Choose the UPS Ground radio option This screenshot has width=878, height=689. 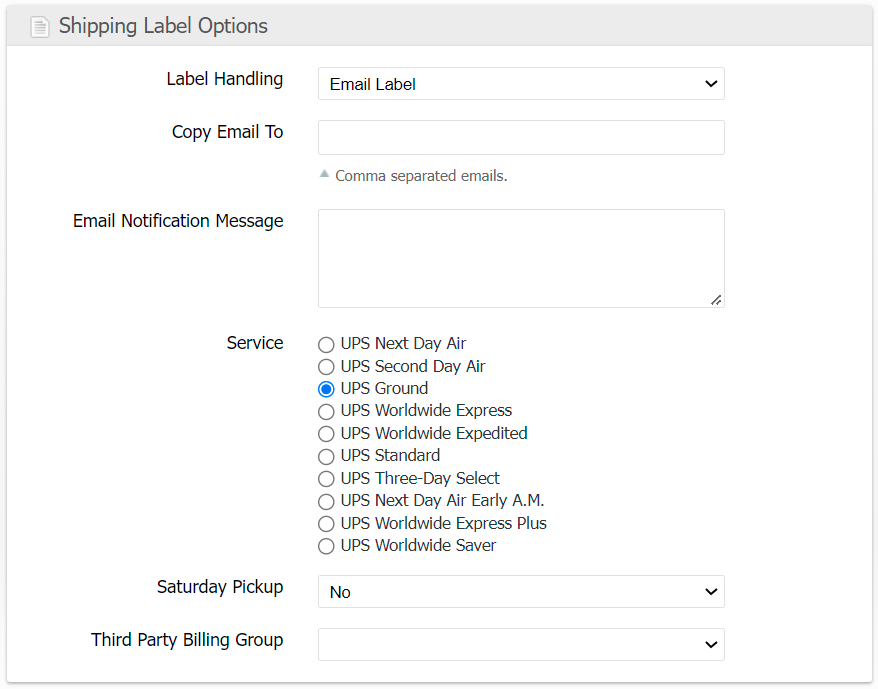pyautogui.click(x=326, y=389)
